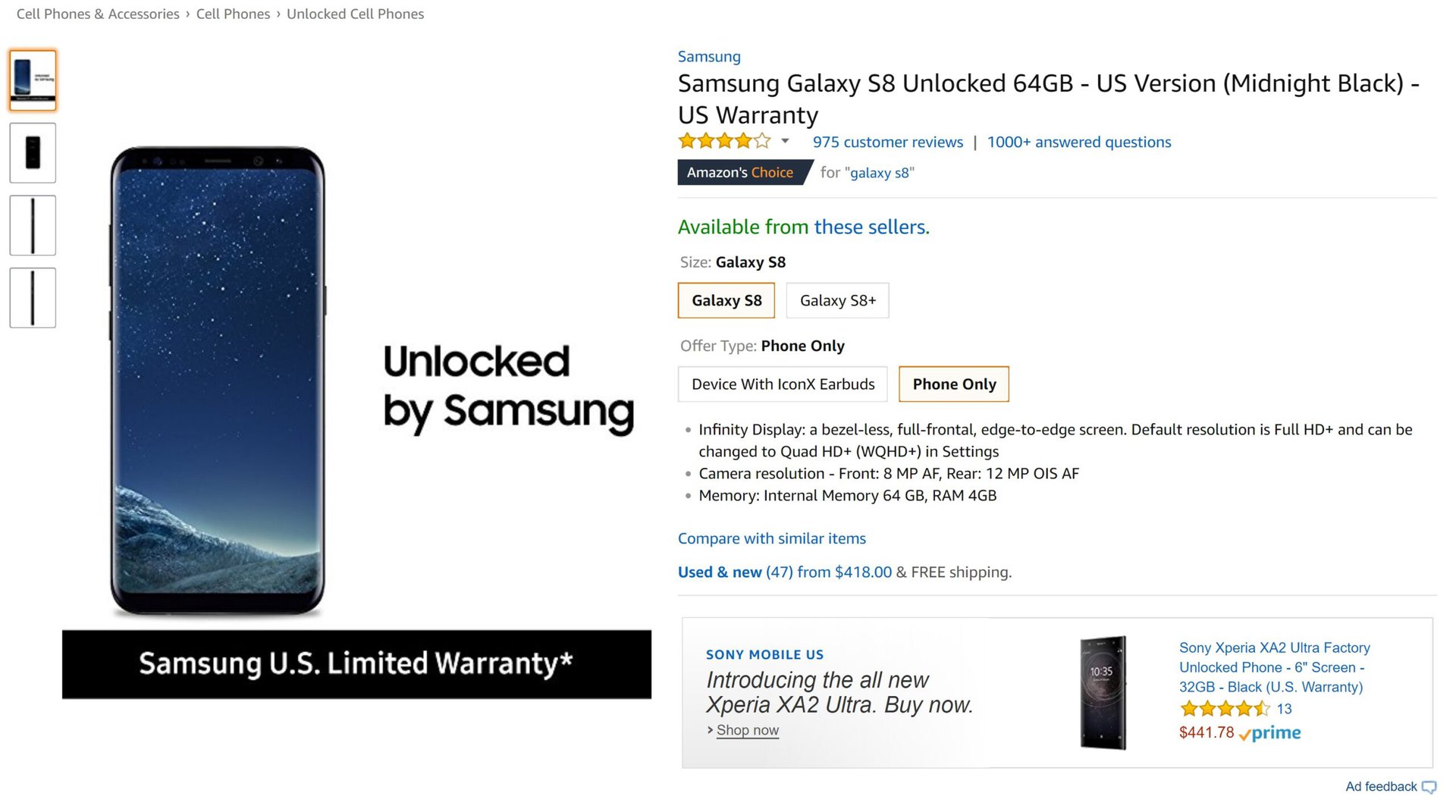1456x812 pixels.
Task: Expand the rating dropdown arrow
Action: point(785,141)
